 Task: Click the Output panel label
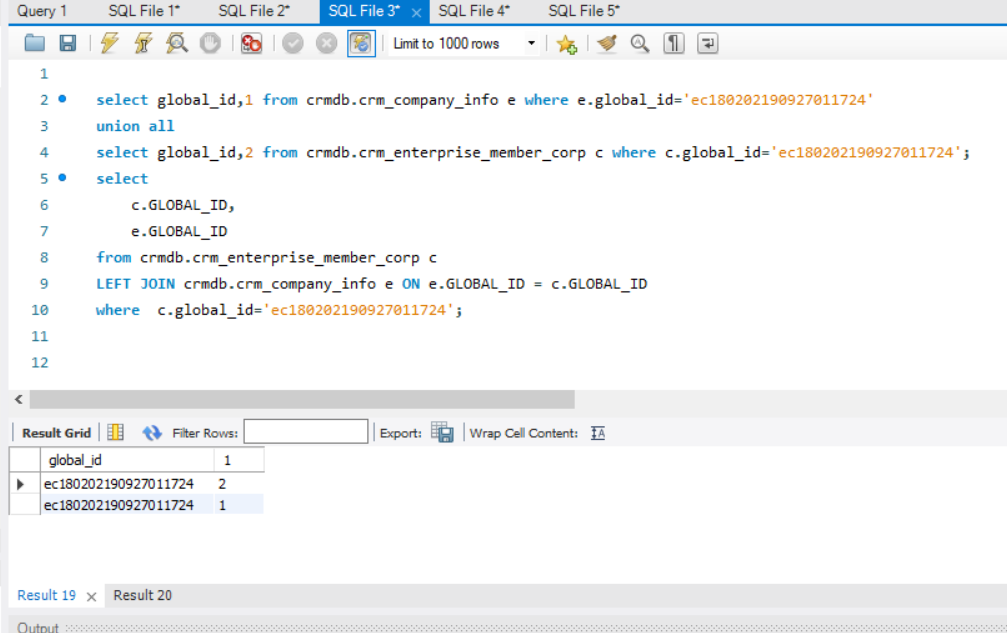[38, 627]
